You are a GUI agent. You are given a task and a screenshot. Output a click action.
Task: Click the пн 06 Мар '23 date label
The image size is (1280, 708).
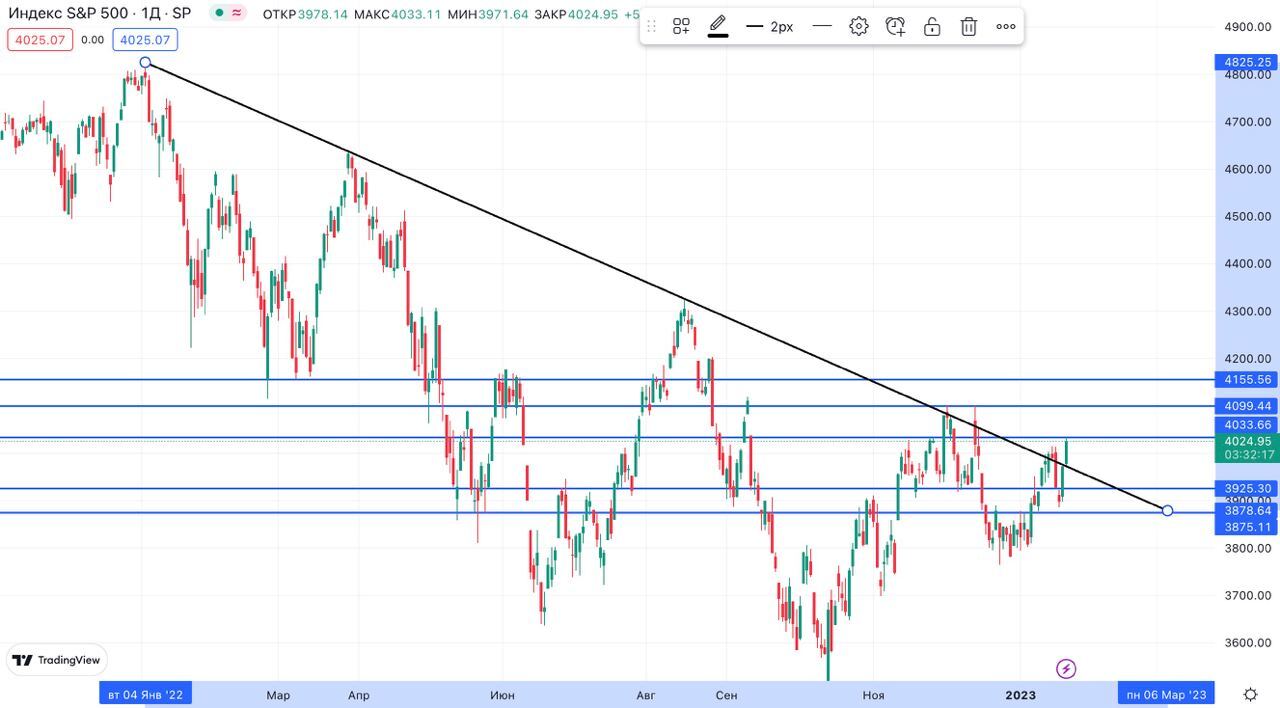[1166, 695]
